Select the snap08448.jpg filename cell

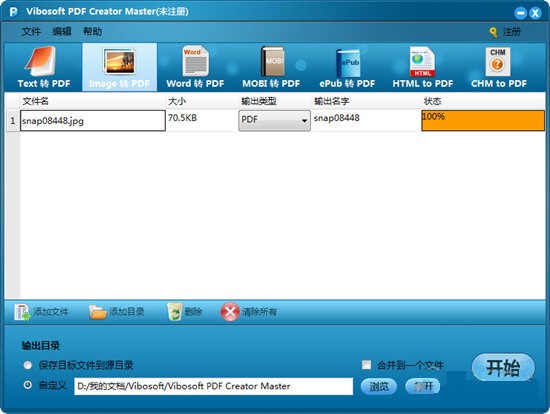pos(93,121)
